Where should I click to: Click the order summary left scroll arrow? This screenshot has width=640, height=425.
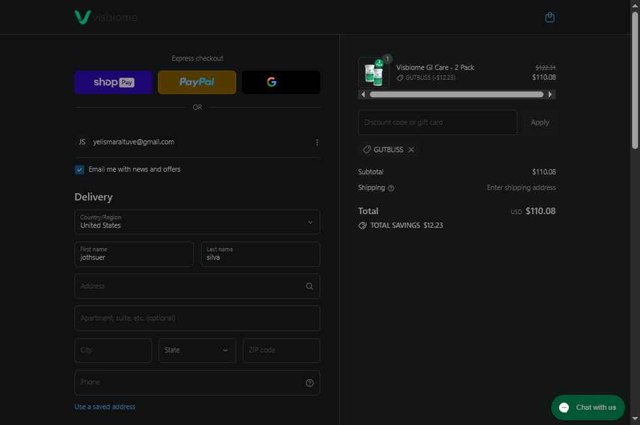tap(363, 95)
